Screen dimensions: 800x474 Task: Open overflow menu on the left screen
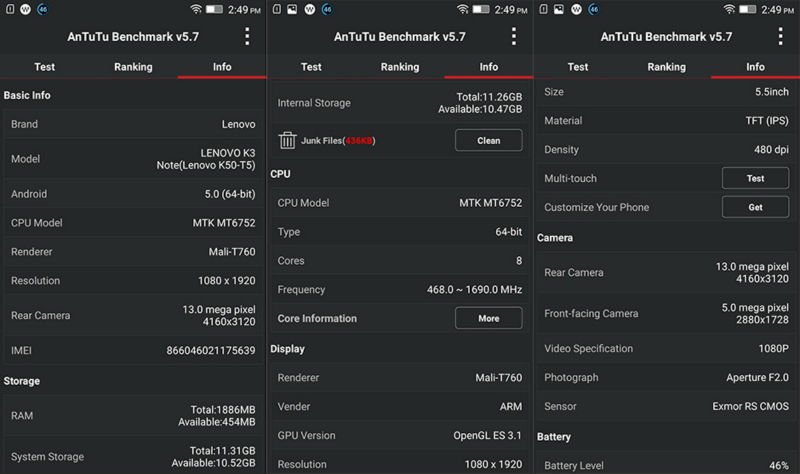point(247,37)
